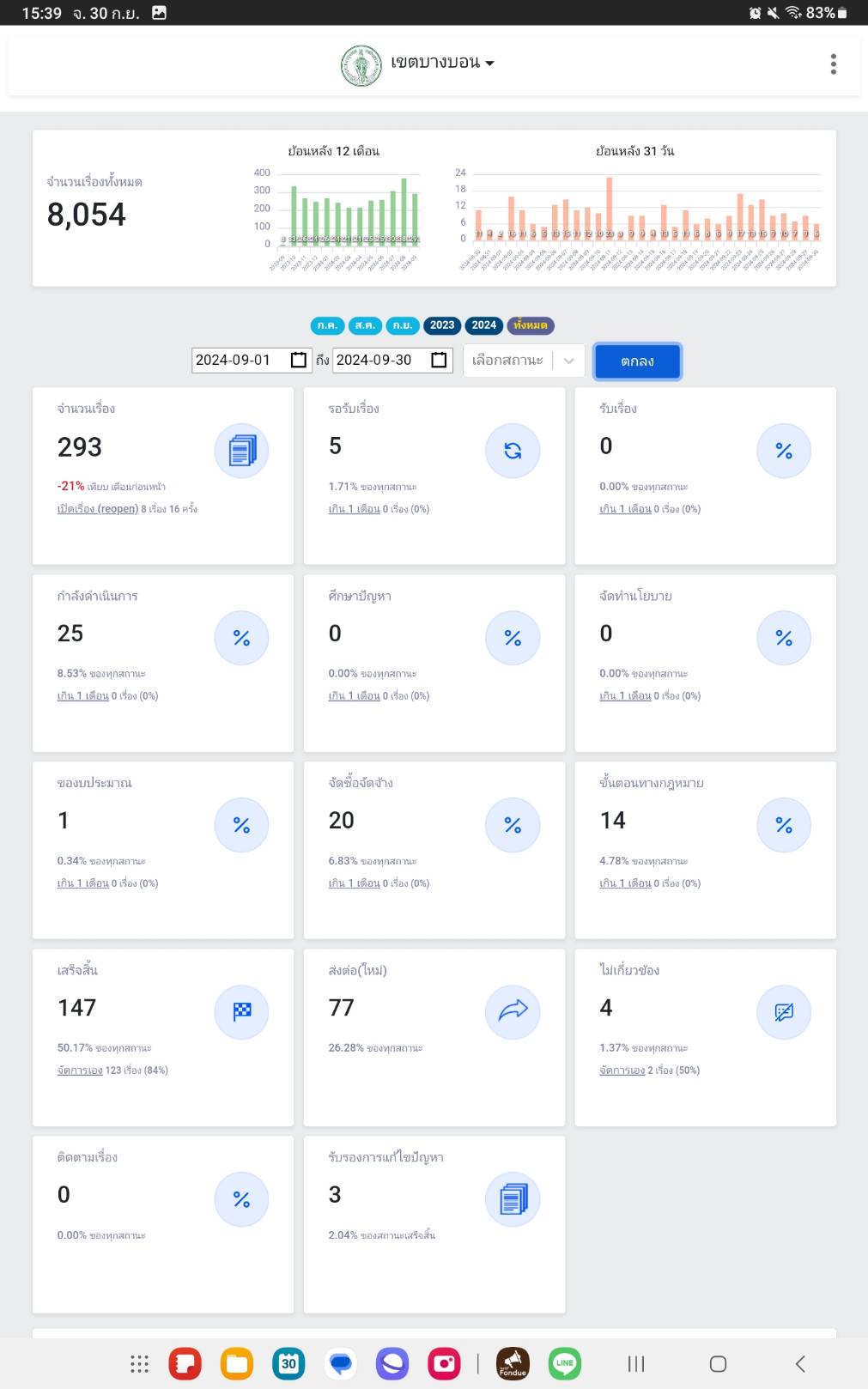The image size is (868, 1389).
Task: Tap the refresh icon in รอรับเรื่อง card
Action: click(x=513, y=451)
